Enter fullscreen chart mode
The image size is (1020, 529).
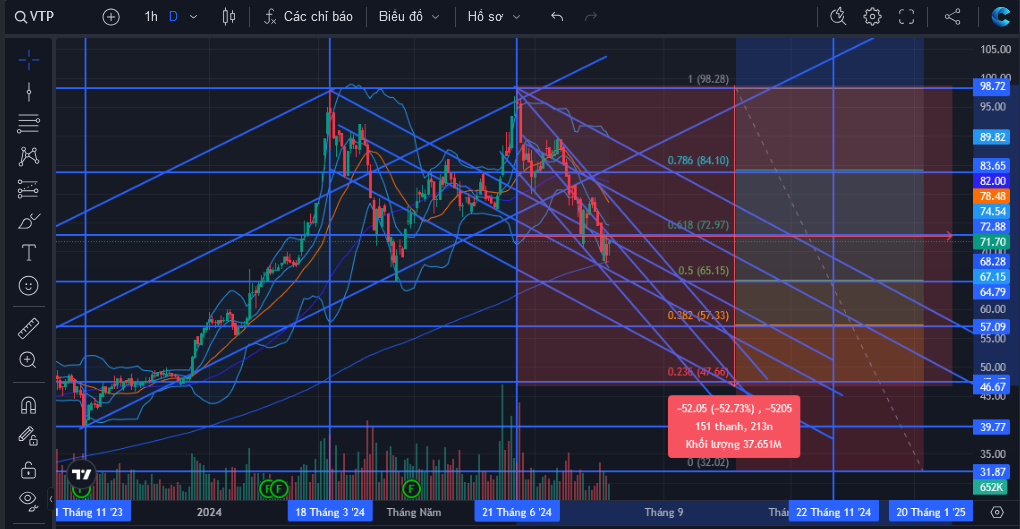pos(906,16)
